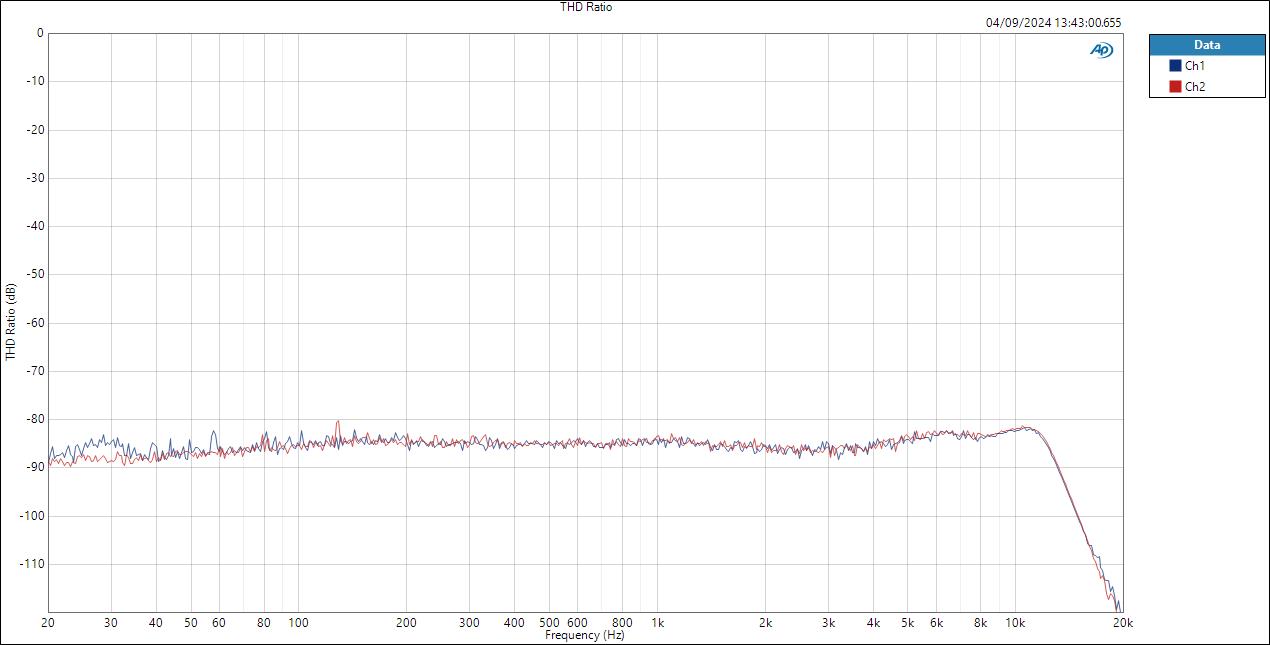Click the THD Ratio (dB) vertical axis label

click(10, 322)
